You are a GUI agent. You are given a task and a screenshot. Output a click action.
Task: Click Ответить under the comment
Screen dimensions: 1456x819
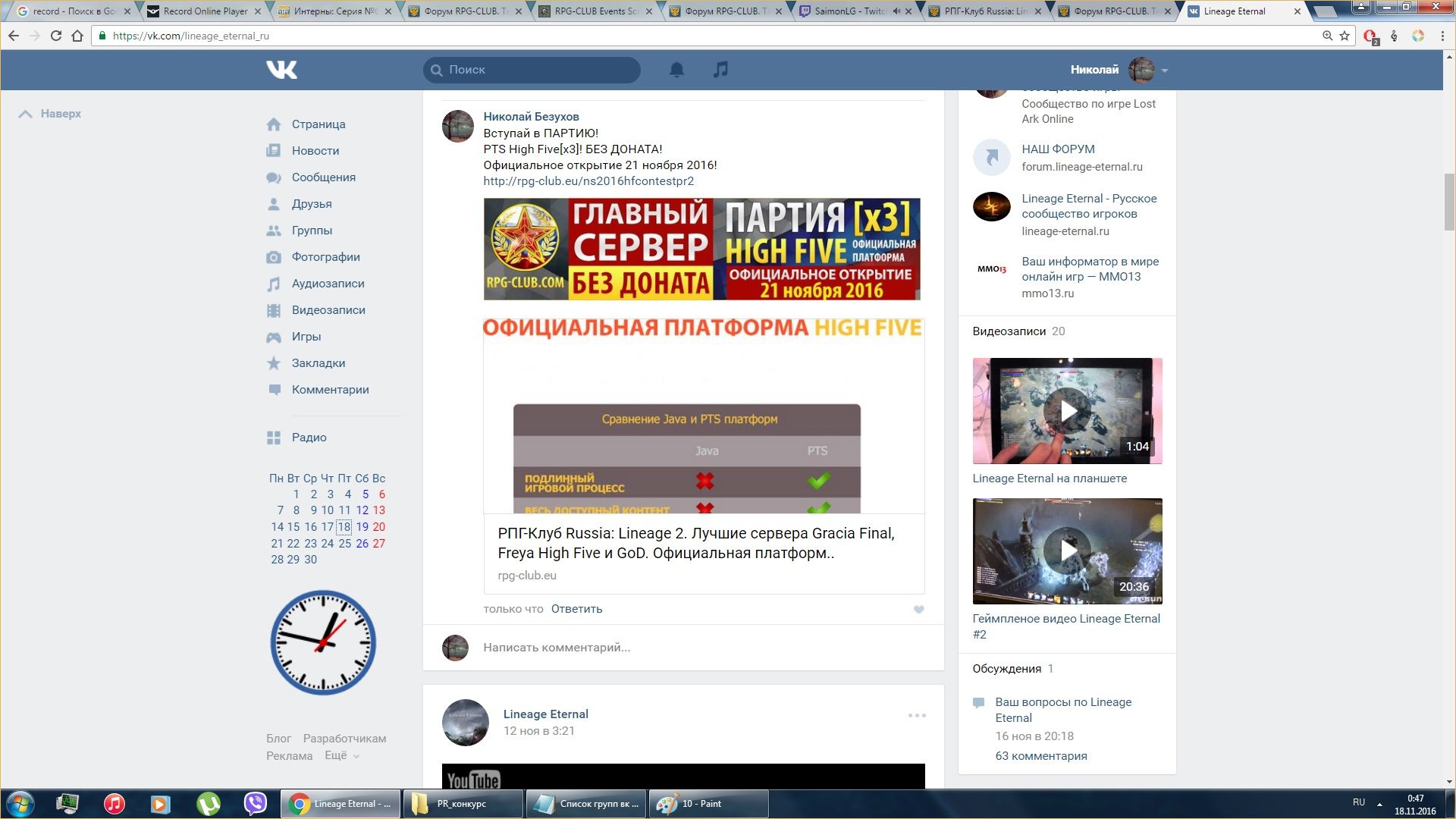coord(576,609)
